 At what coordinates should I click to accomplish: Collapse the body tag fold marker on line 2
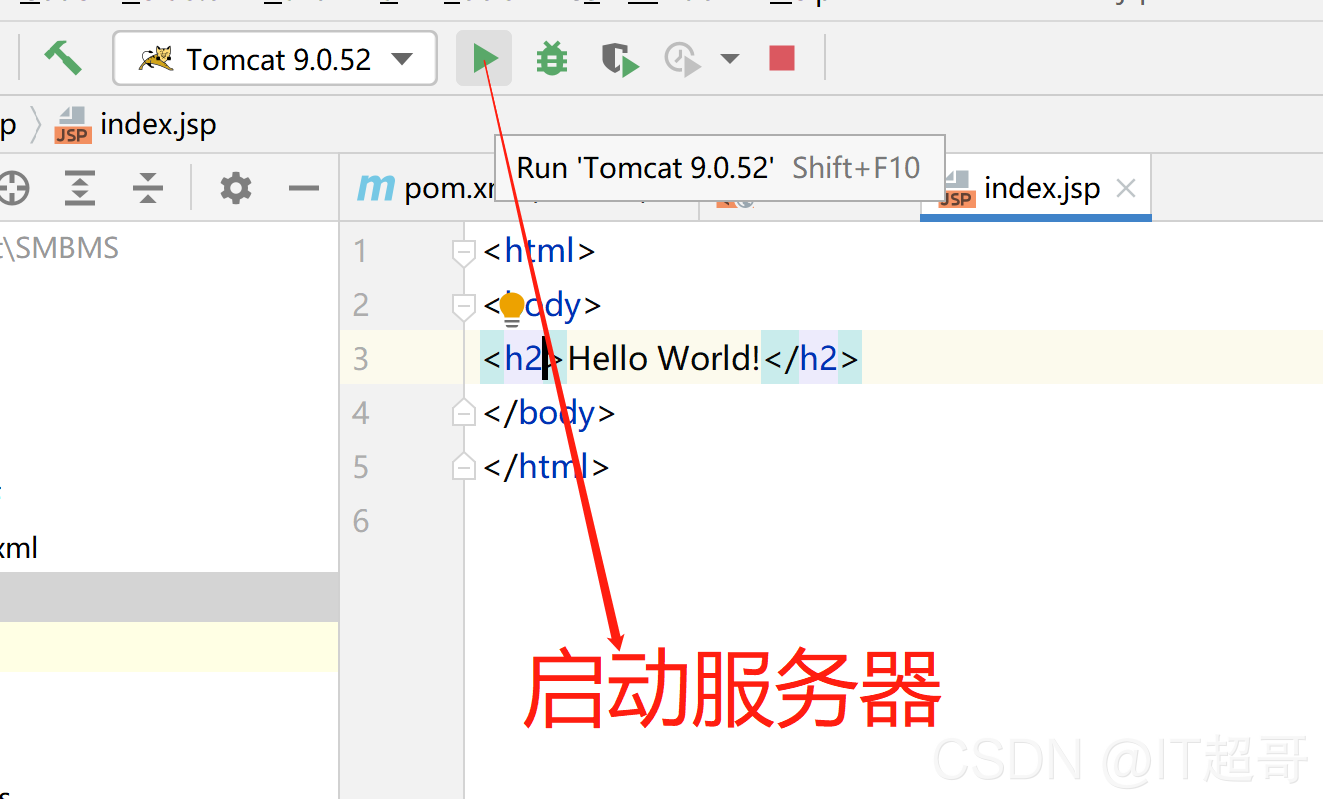click(x=463, y=306)
